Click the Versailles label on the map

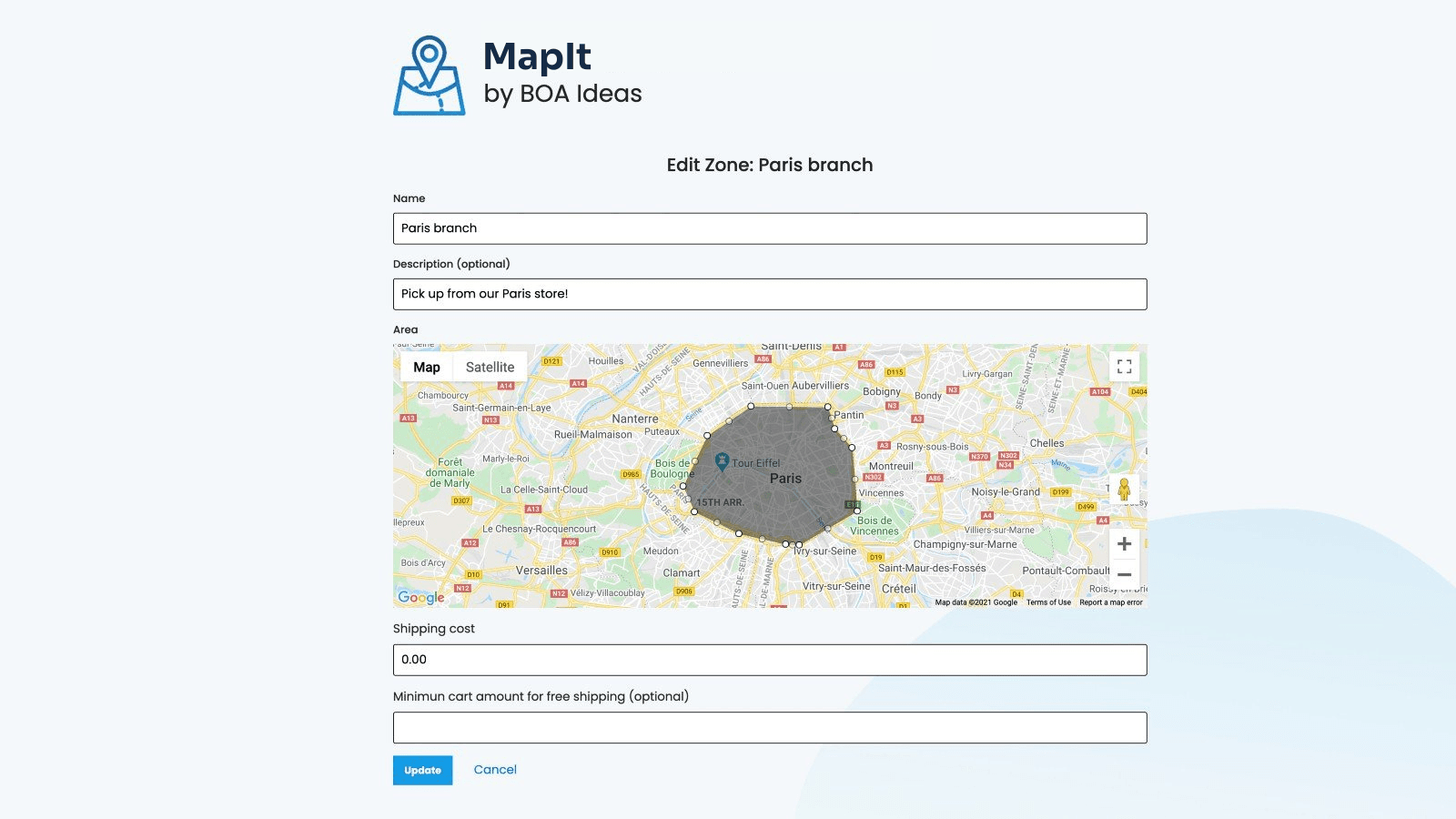click(x=541, y=571)
